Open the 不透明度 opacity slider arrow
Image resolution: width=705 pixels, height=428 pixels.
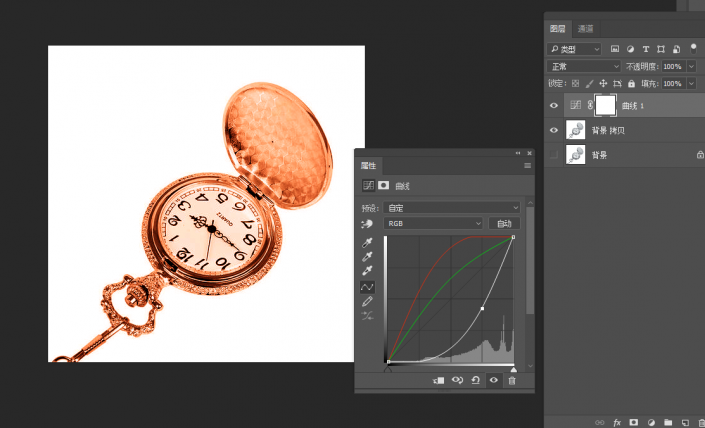click(692, 67)
